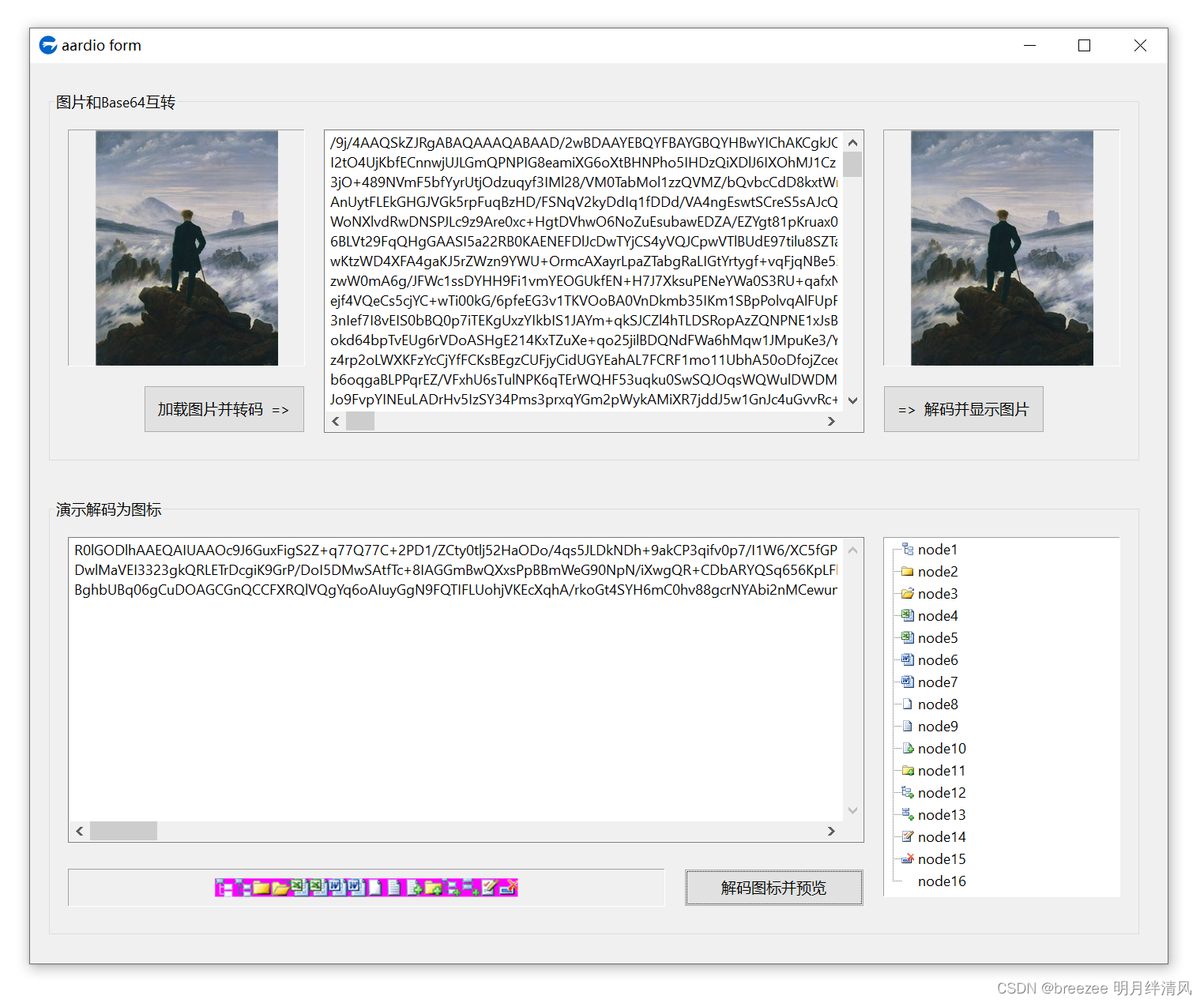1204x1003 pixels.
Task: Click the edit pencil icon of node14
Action: point(908,836)
